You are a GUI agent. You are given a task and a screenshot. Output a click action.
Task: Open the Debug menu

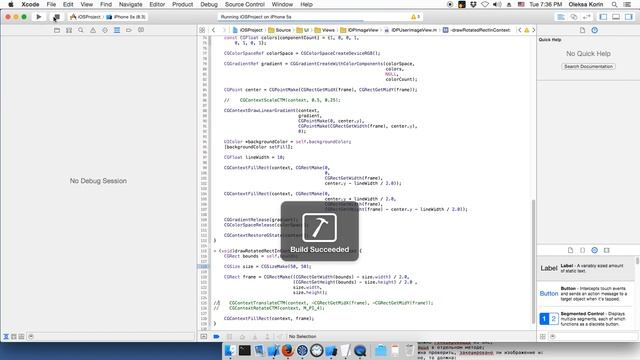(x=209, y=4)
